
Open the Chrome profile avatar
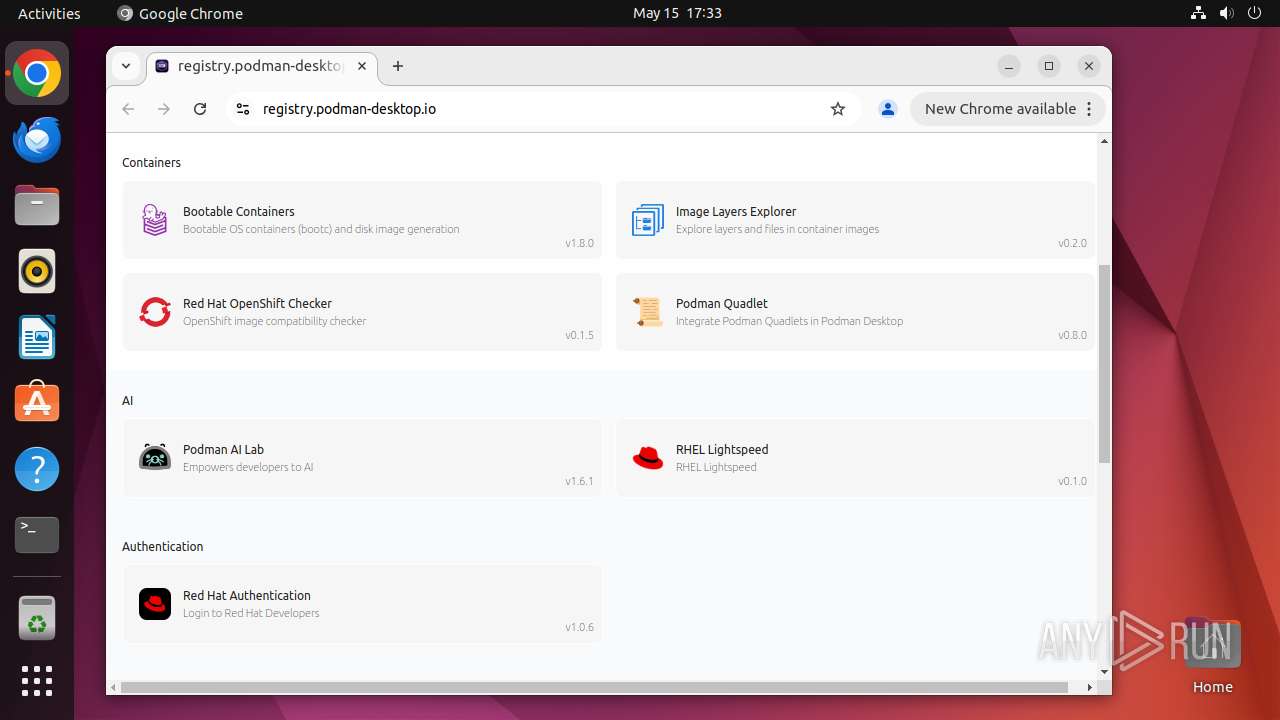pyautogui.click(x=887, y=109)
